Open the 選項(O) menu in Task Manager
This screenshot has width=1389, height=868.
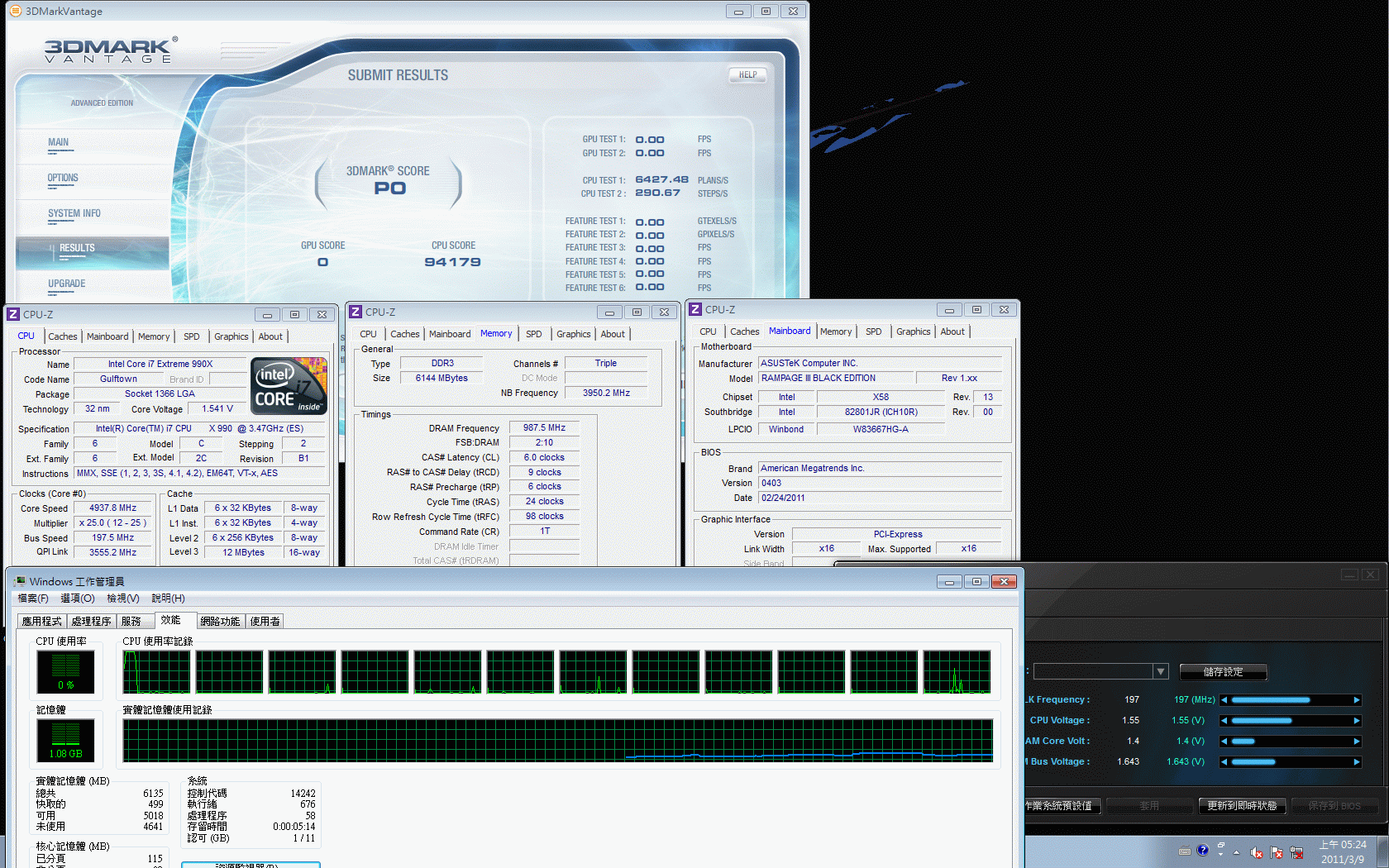(x=78, y=599)
